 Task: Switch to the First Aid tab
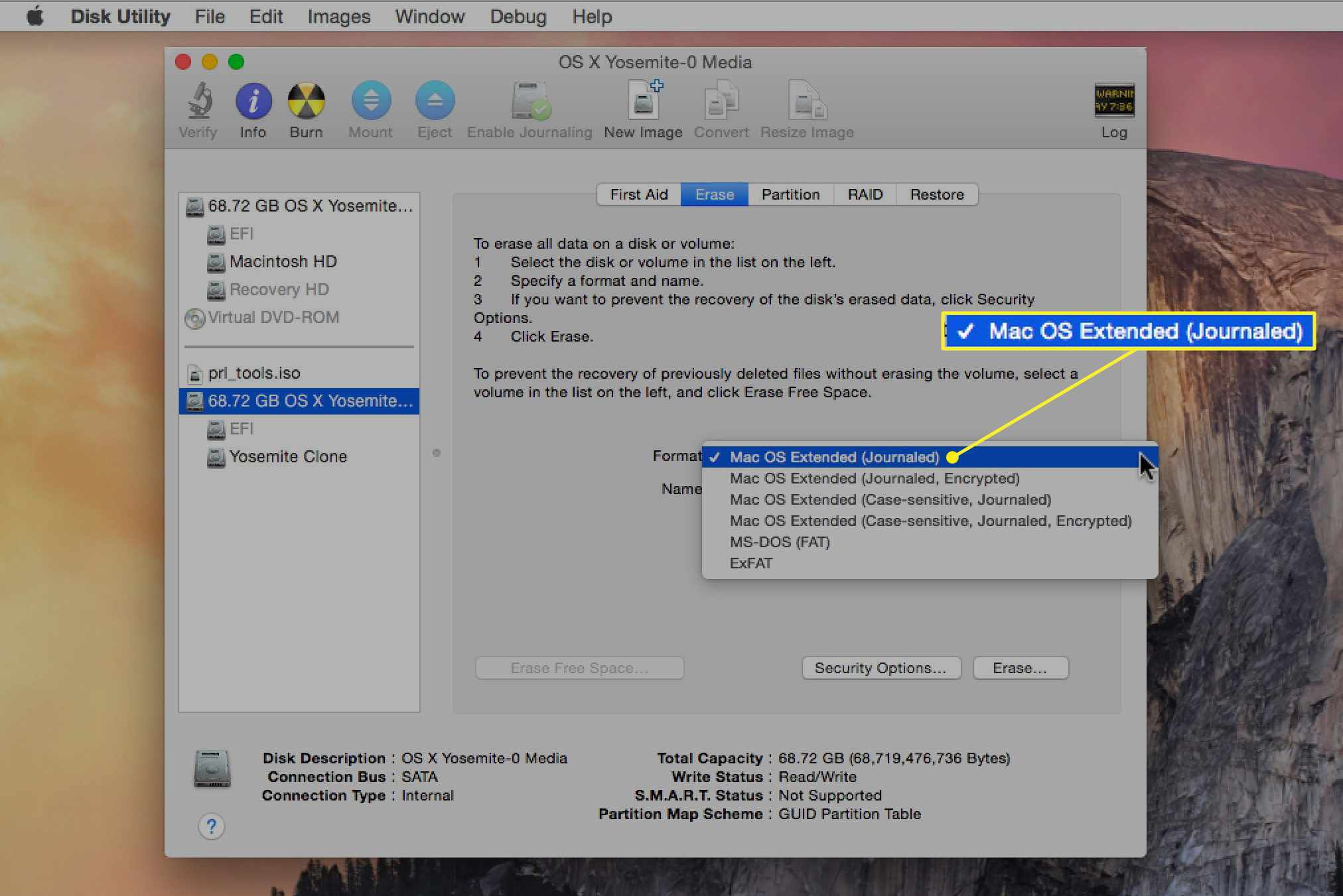coord(638,194)
